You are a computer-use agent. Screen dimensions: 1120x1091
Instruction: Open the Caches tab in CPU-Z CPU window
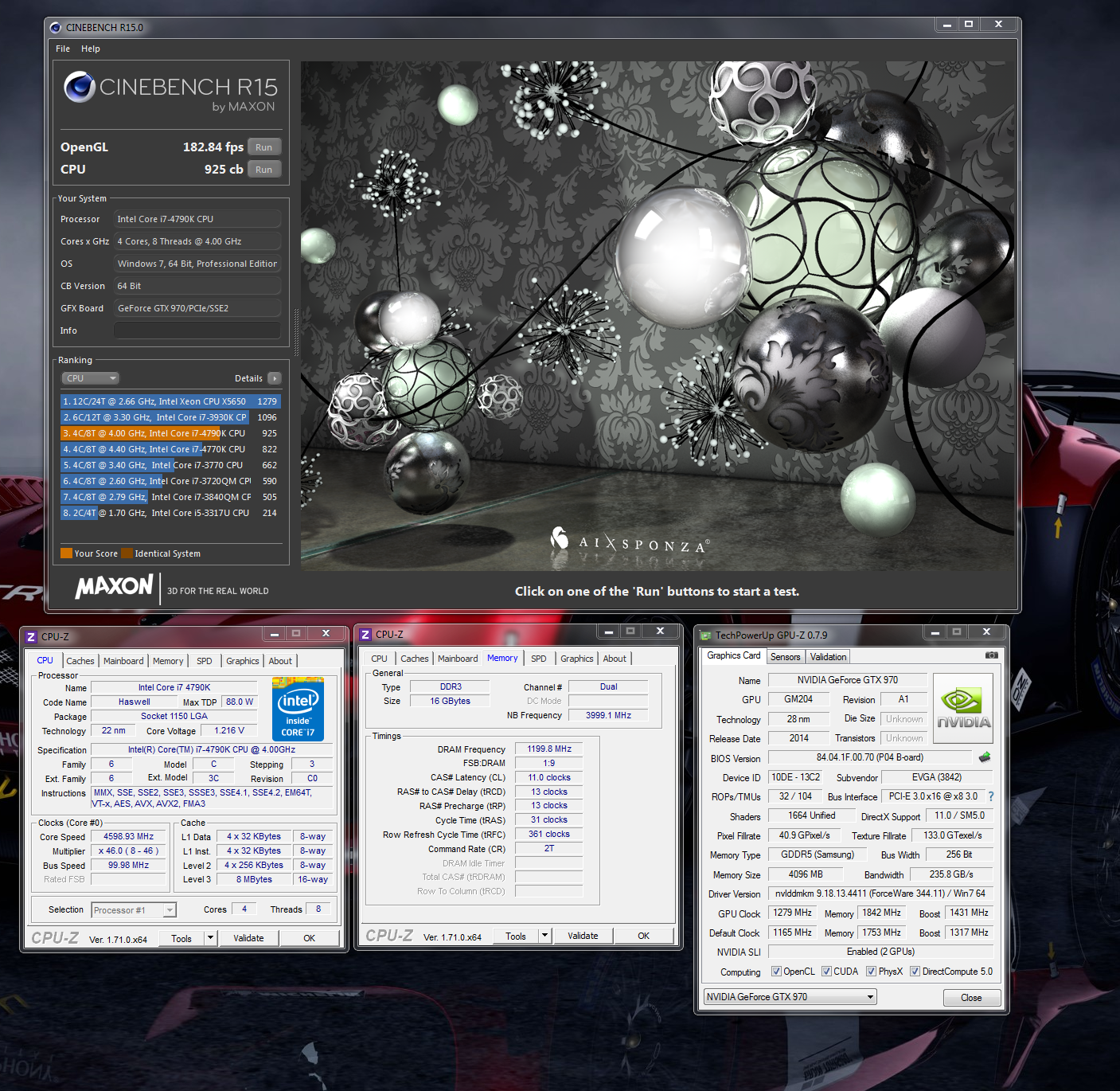click(80, 661)
